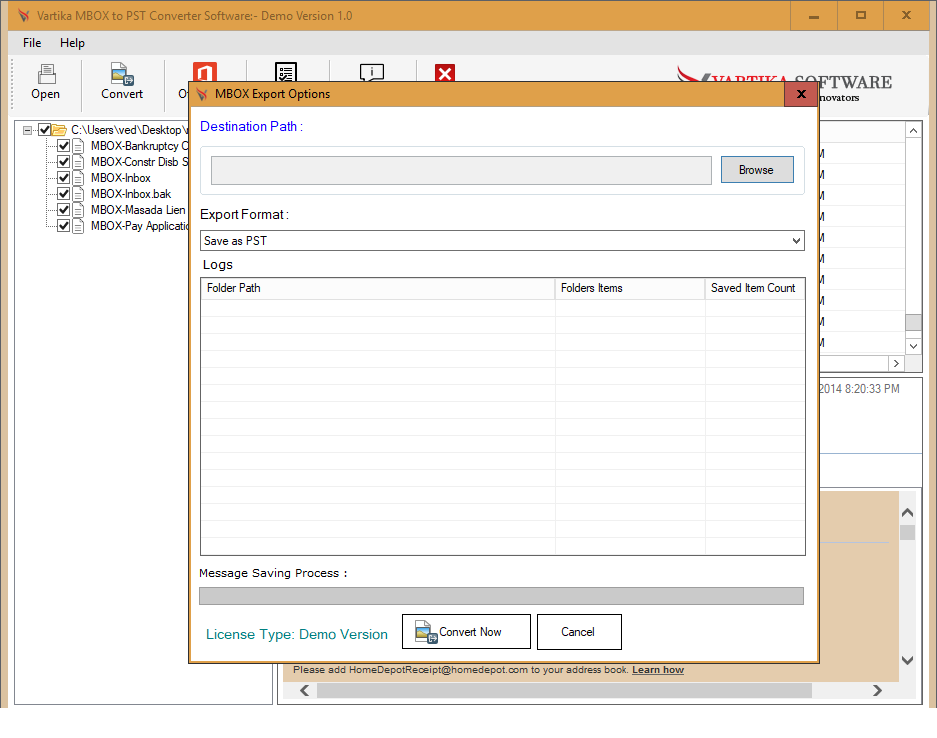Click the Vartika logo in main title bar
The width and height of the screenshot is (937, 738).
coord(23,16)
